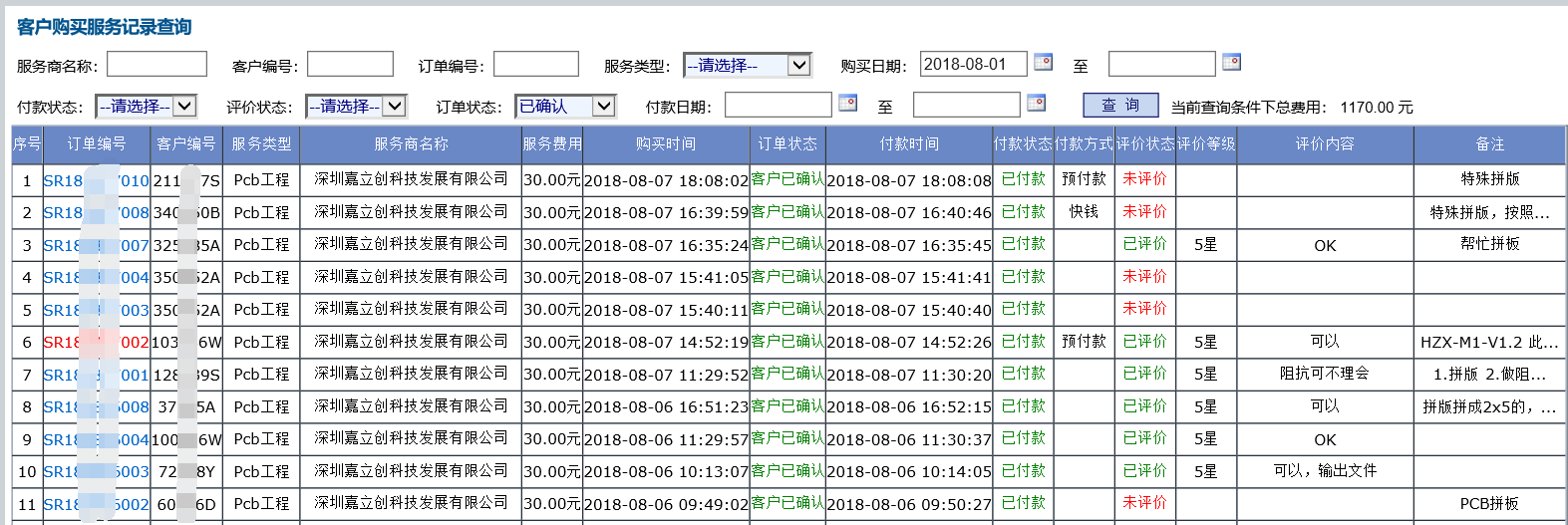Focus the 客户编号 text box
Image resolution: width=1568 pixels, height=525 pixels.
click(350, 65)
